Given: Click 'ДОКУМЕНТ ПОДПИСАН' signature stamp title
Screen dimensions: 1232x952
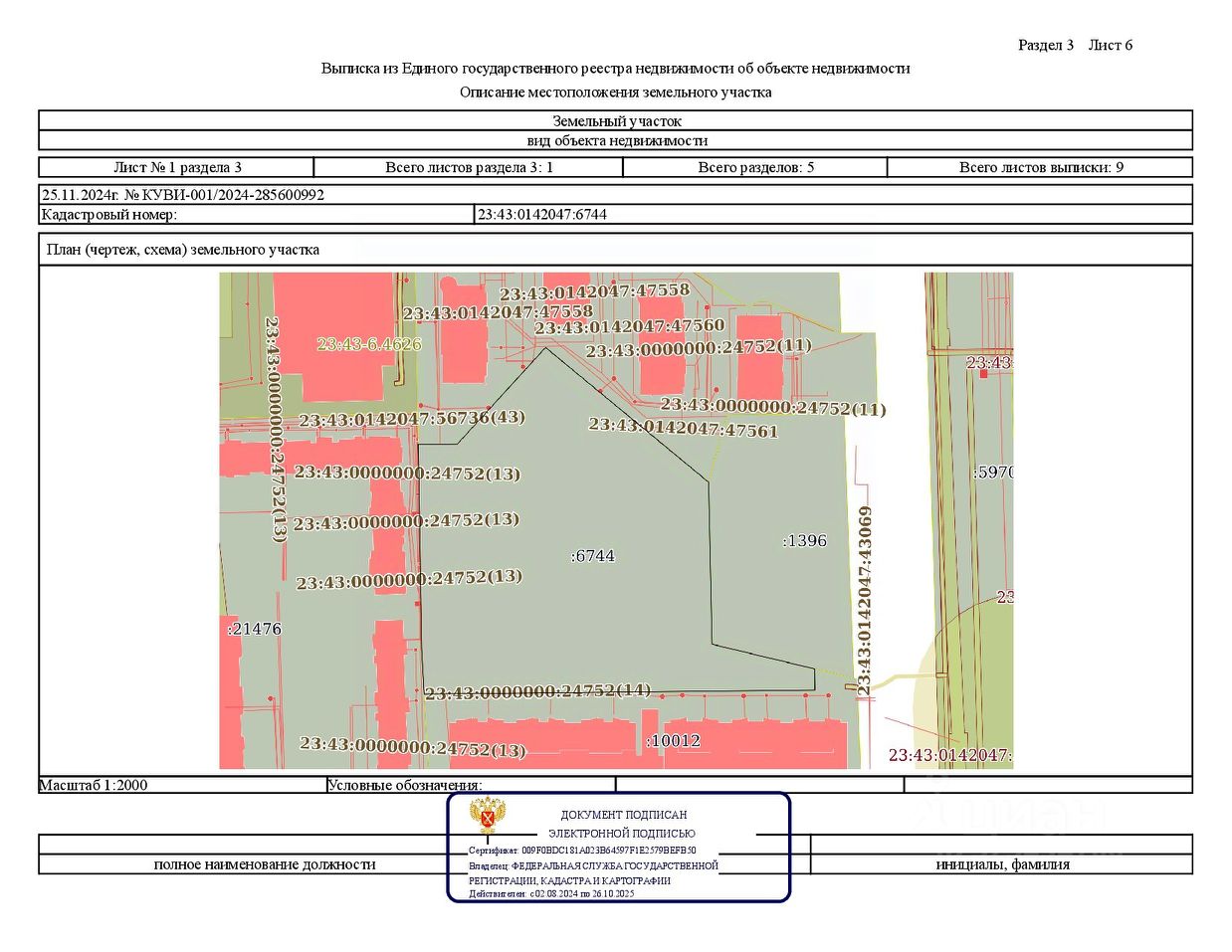Looking at the screenshot, I should 624,815.
